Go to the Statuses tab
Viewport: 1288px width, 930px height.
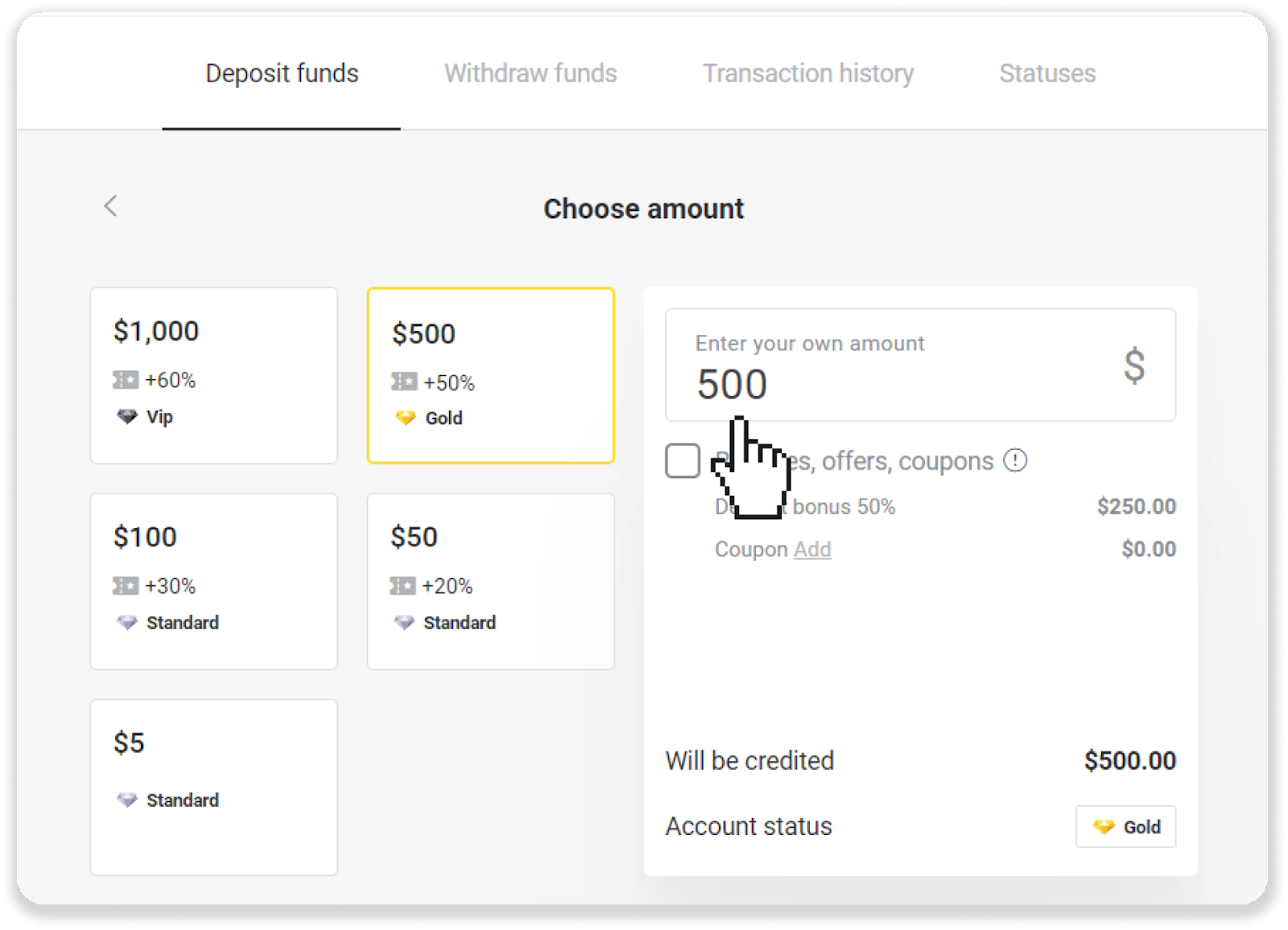[1047, 73]
